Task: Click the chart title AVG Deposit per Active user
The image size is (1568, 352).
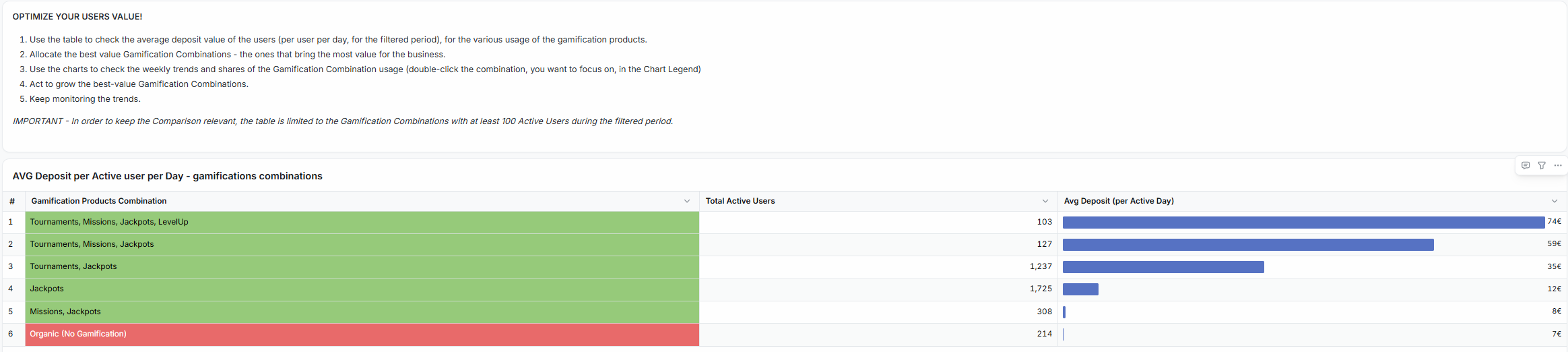Action: (167, 176)
